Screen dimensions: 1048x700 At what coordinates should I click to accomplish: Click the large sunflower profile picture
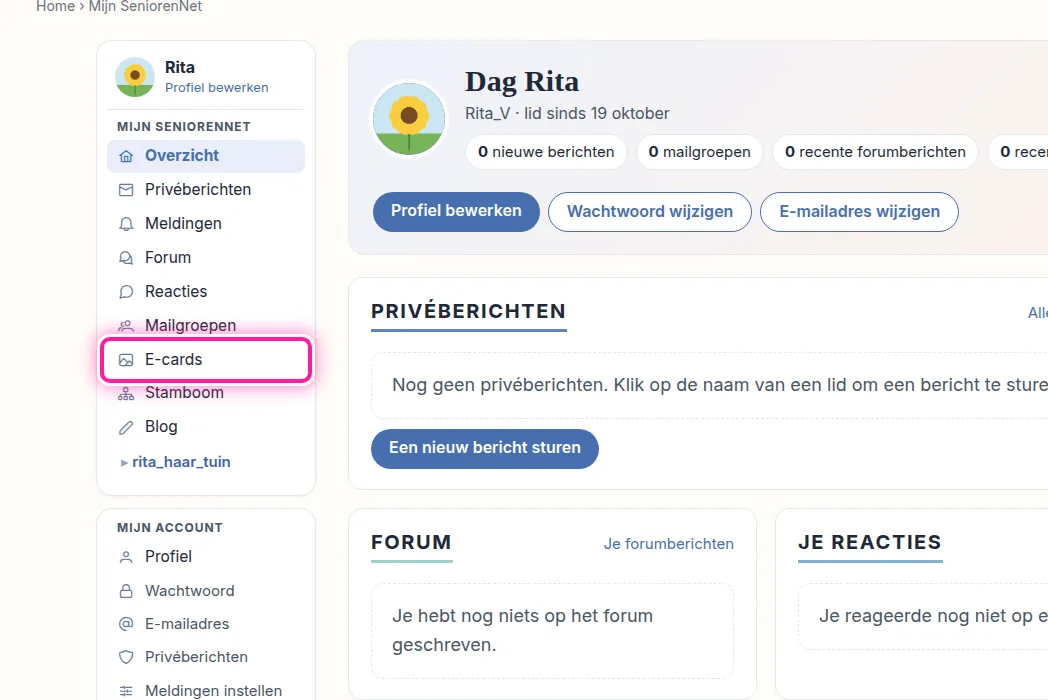(x=409, y=119)
